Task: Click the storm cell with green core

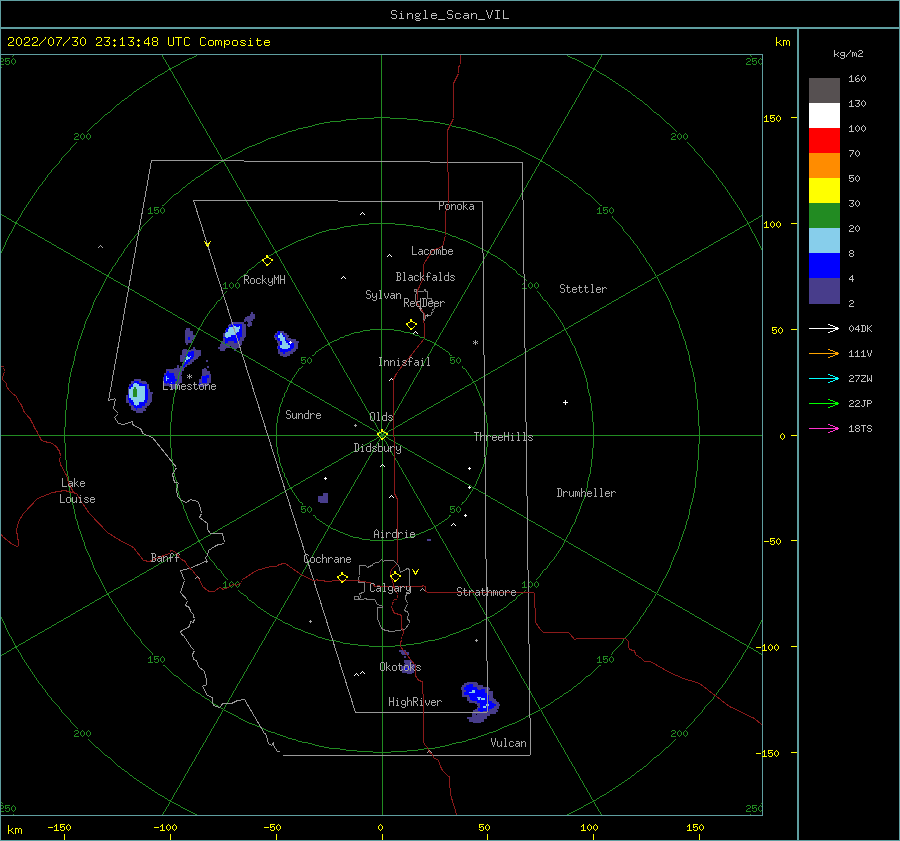Action: [x=138, y=395]
